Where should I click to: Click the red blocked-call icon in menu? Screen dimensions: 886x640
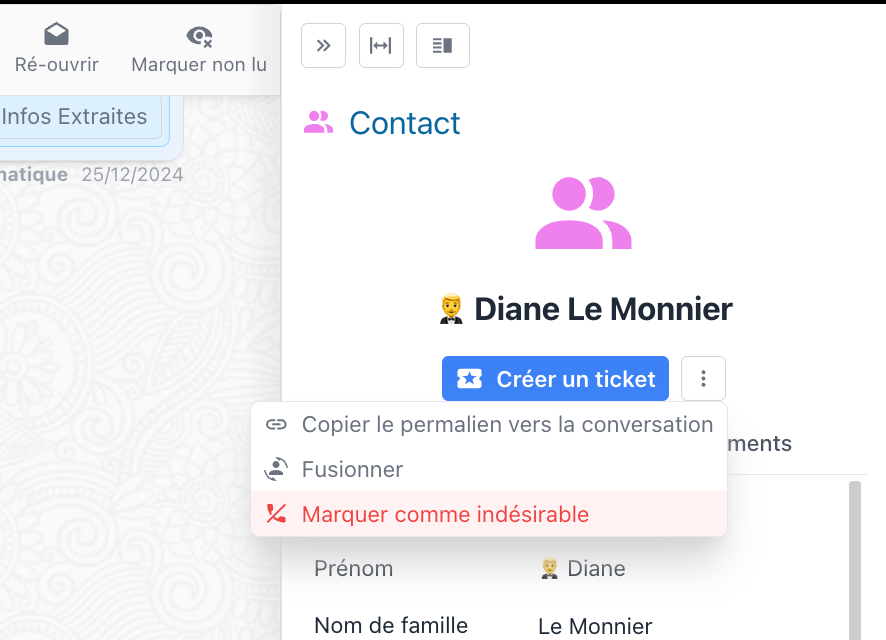click(276, 514)
